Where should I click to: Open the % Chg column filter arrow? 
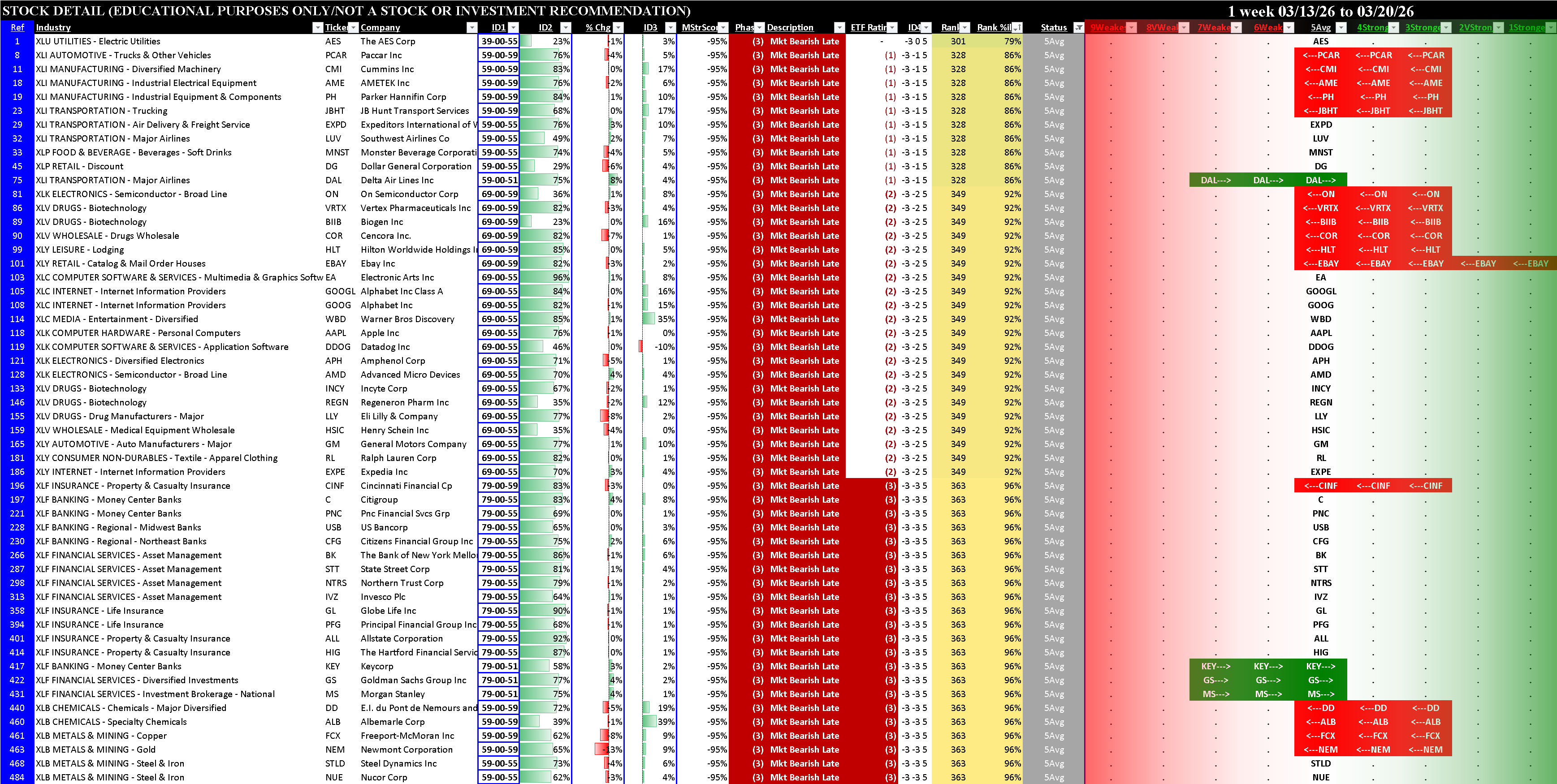click(618, 27)
